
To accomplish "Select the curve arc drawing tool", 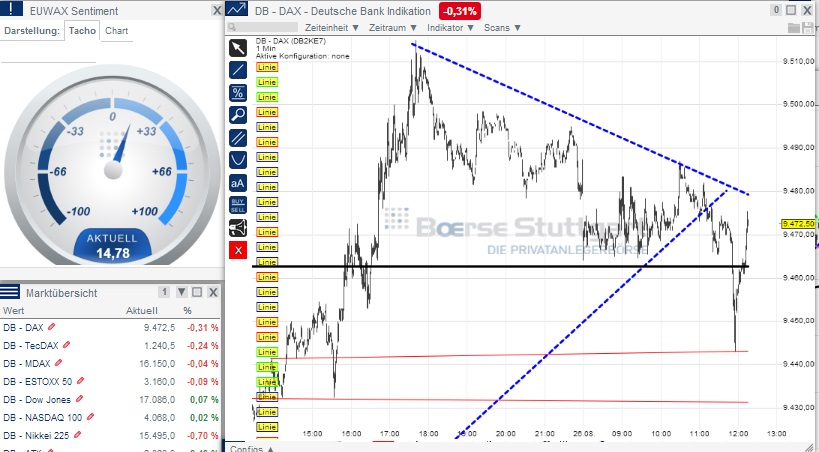I will pos(238,159).
